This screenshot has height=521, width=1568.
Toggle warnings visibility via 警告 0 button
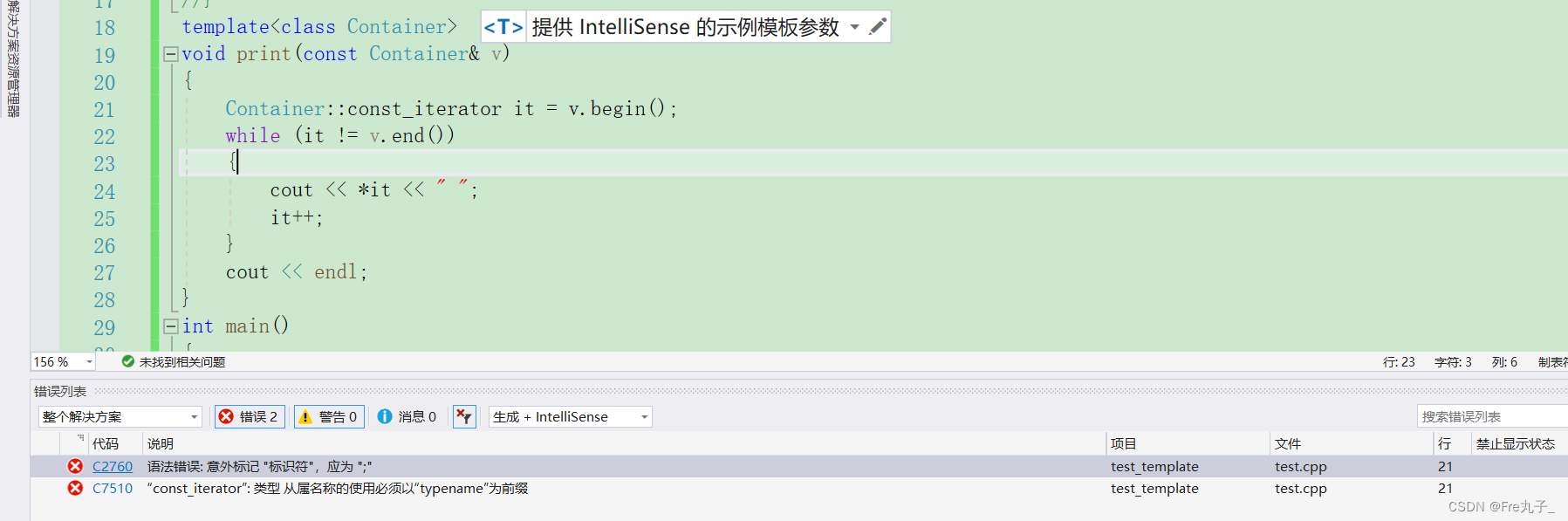coord(329,416)
